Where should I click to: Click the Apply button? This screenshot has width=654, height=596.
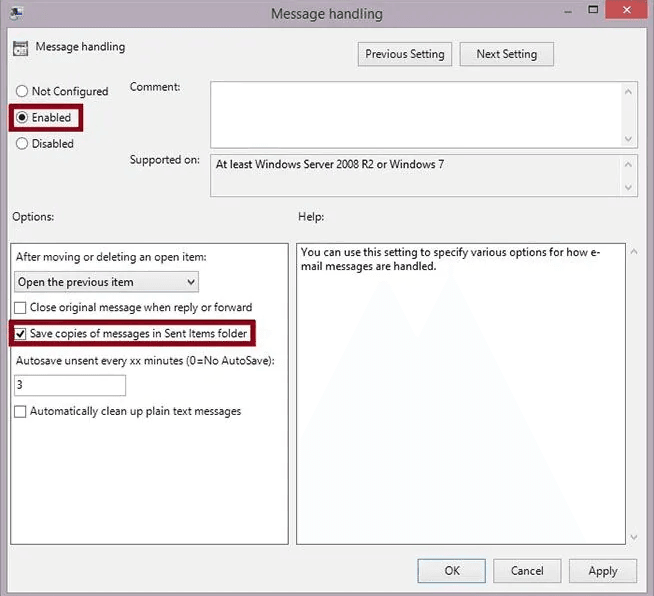click(603, 571)
